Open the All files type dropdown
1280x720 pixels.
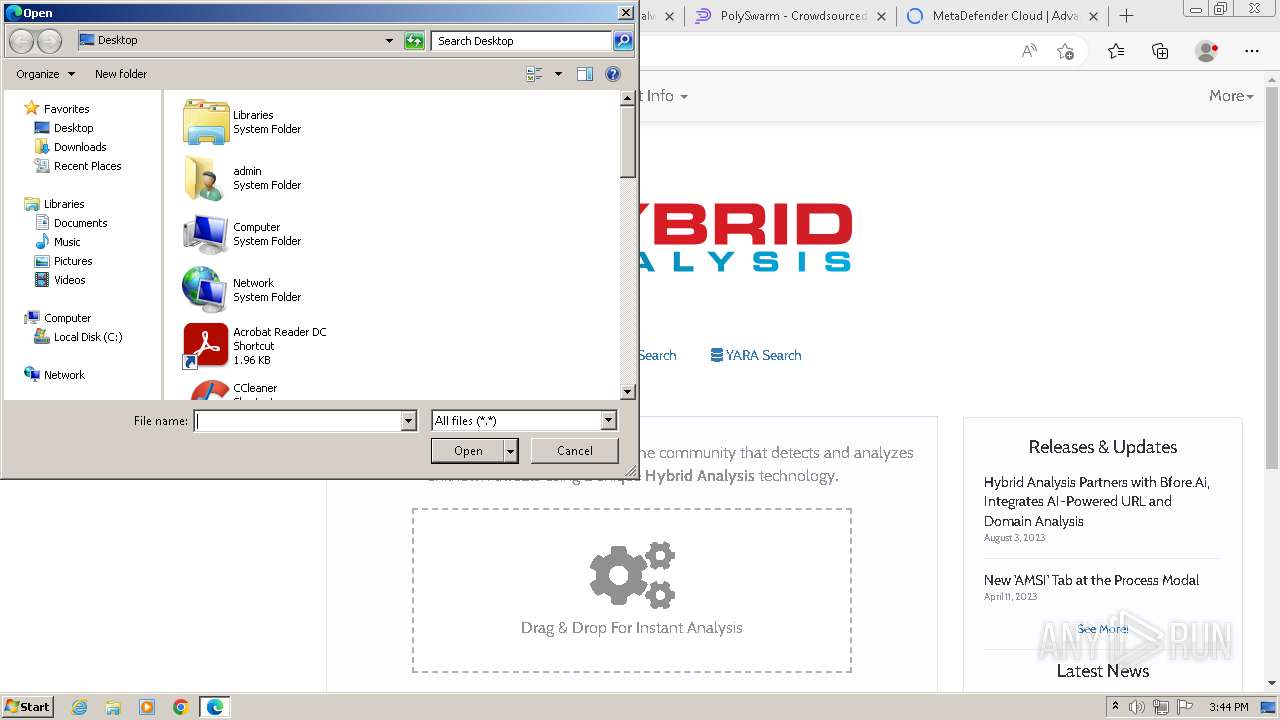pos(608,421)
